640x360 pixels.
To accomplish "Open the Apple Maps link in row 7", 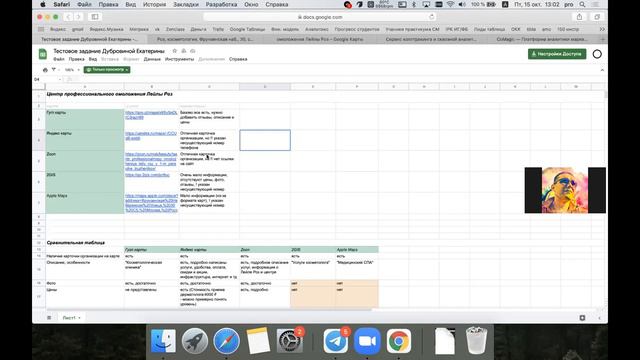I will (x=151, y=203).
